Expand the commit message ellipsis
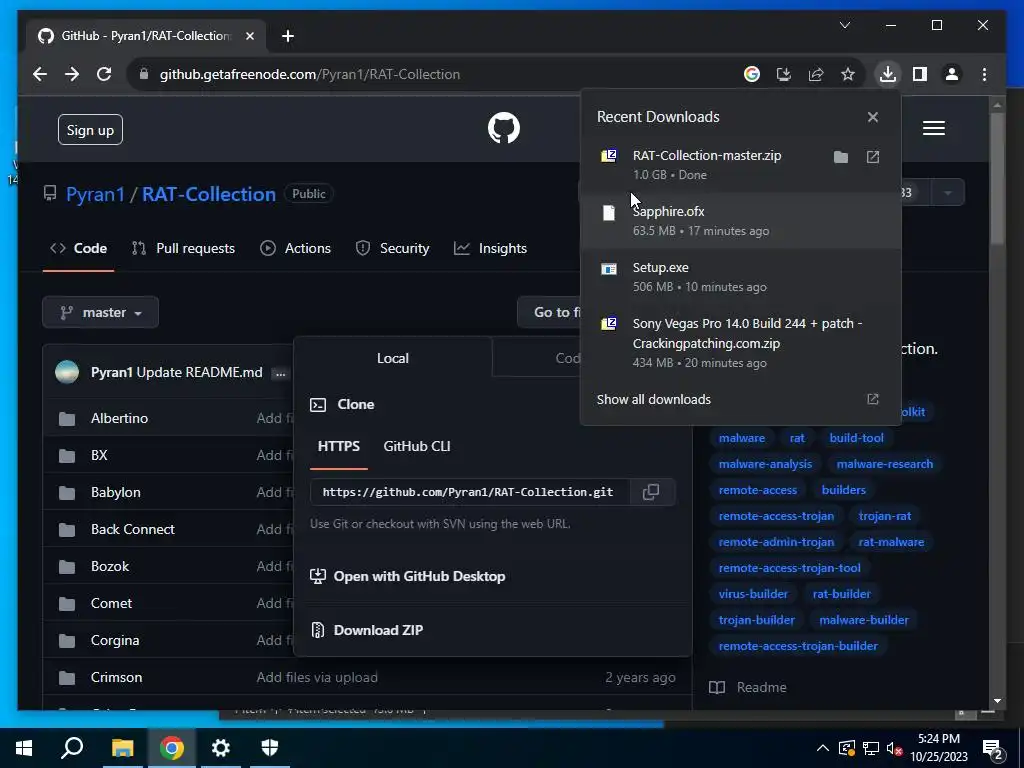This screenshot has height=768, width=1024. pos(280,374)
